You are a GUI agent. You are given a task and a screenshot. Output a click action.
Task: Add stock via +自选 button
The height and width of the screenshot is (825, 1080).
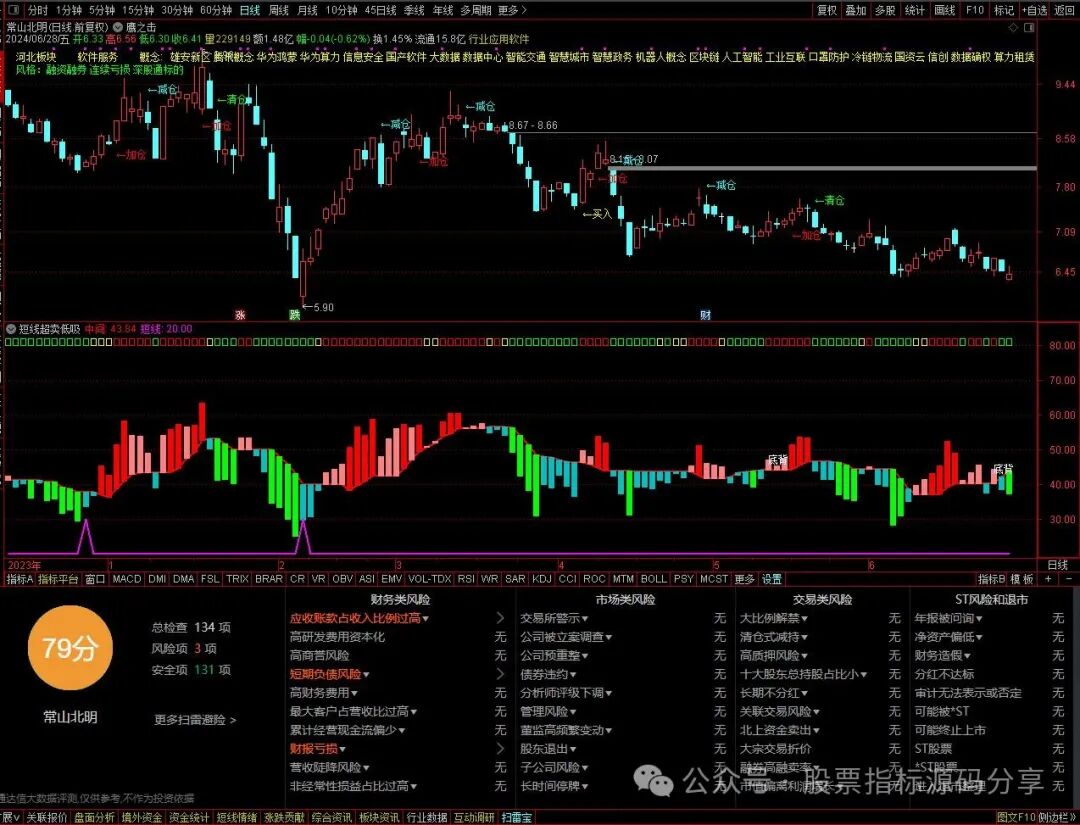(x=1034, y=10)
